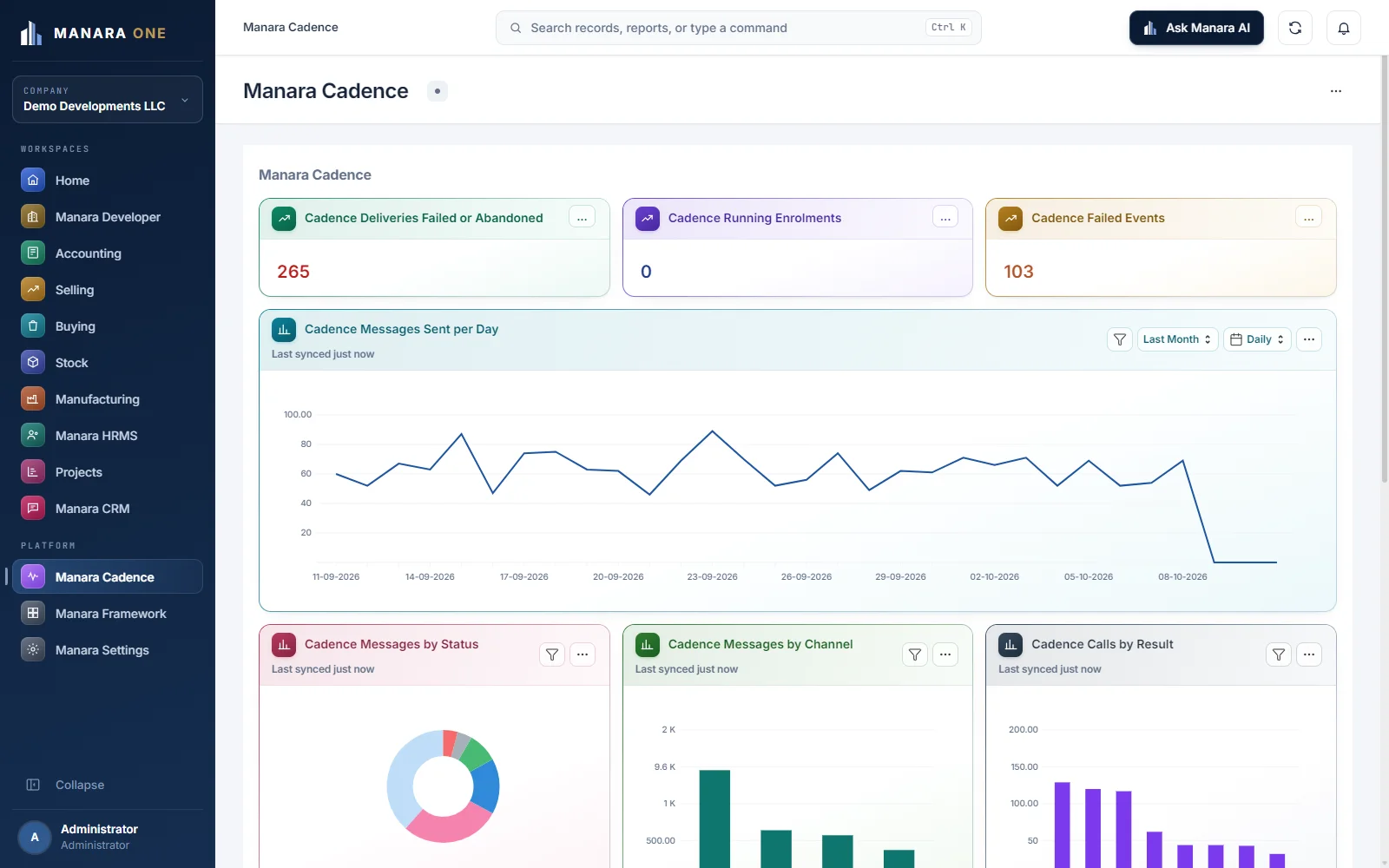Open Manara Framework platform item

(x=108, y=614)
